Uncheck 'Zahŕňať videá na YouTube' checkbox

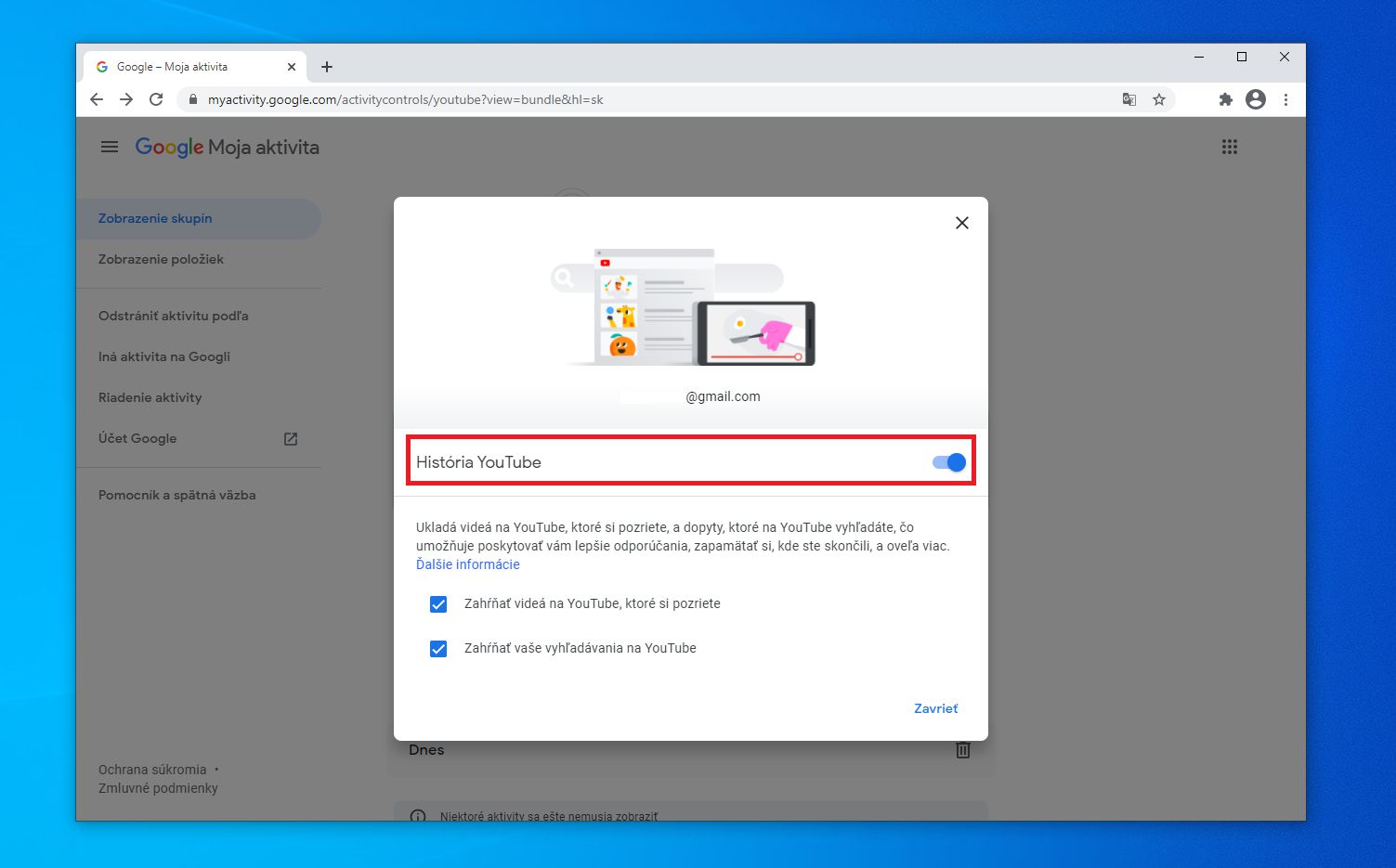coord(438,604)
